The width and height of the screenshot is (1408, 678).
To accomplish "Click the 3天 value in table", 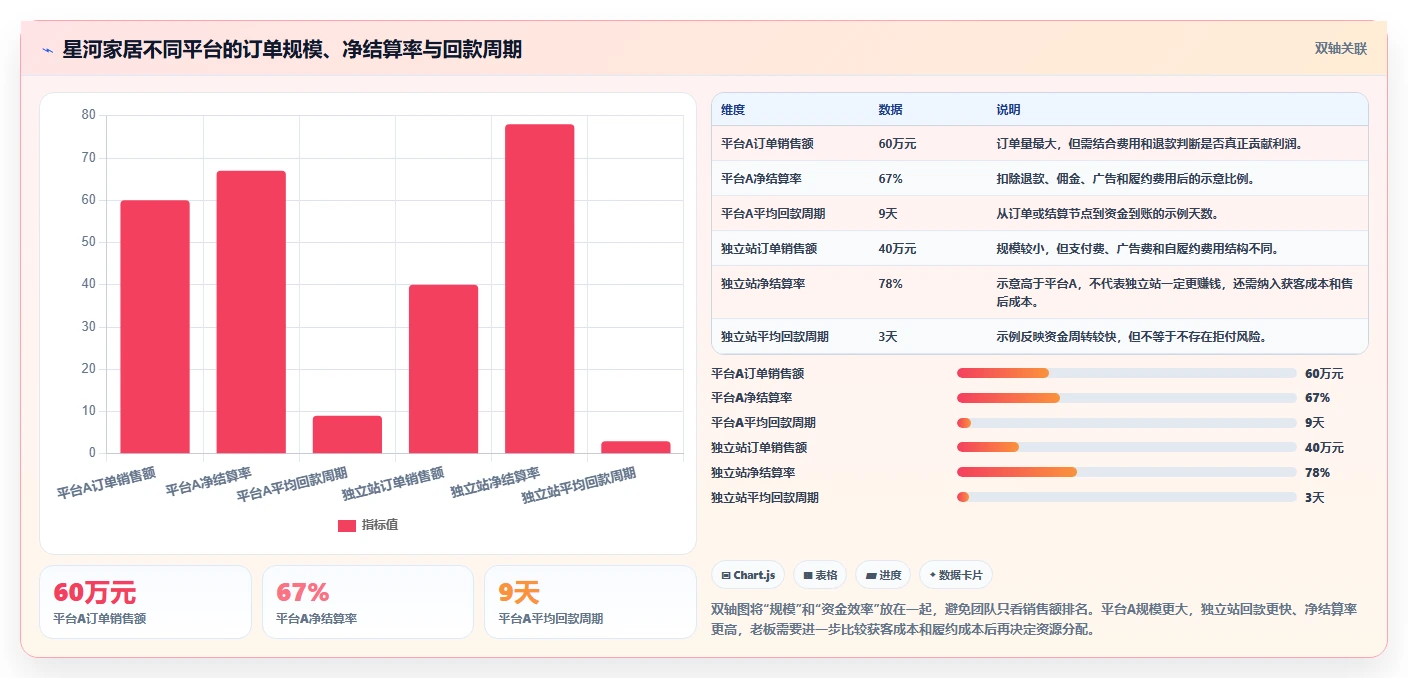I will click(x=888, y=337).
